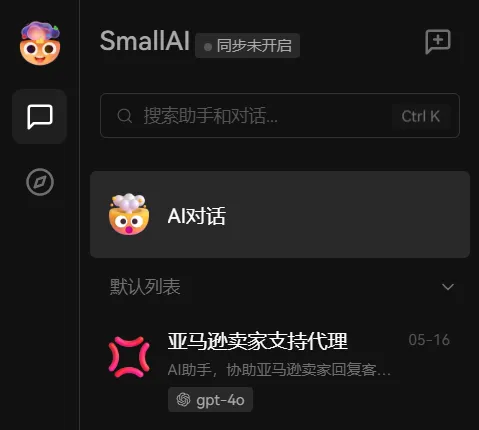The image size is (479, 430).
Task: Click the magnifier search icon
Action: [125, 116]
